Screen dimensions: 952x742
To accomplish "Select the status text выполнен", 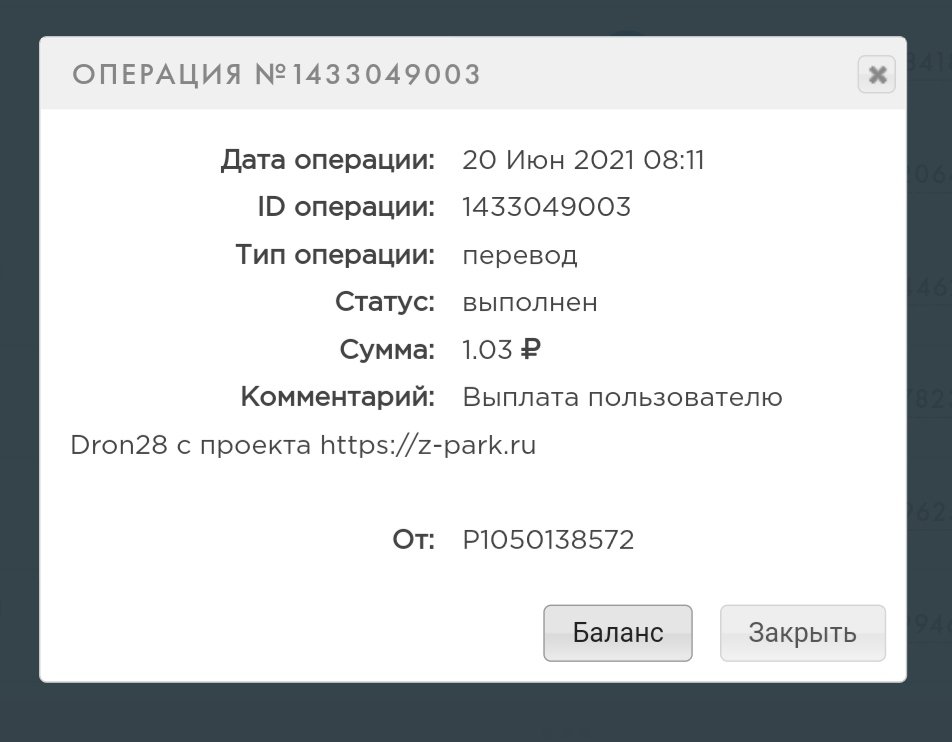I will [530, 302].
